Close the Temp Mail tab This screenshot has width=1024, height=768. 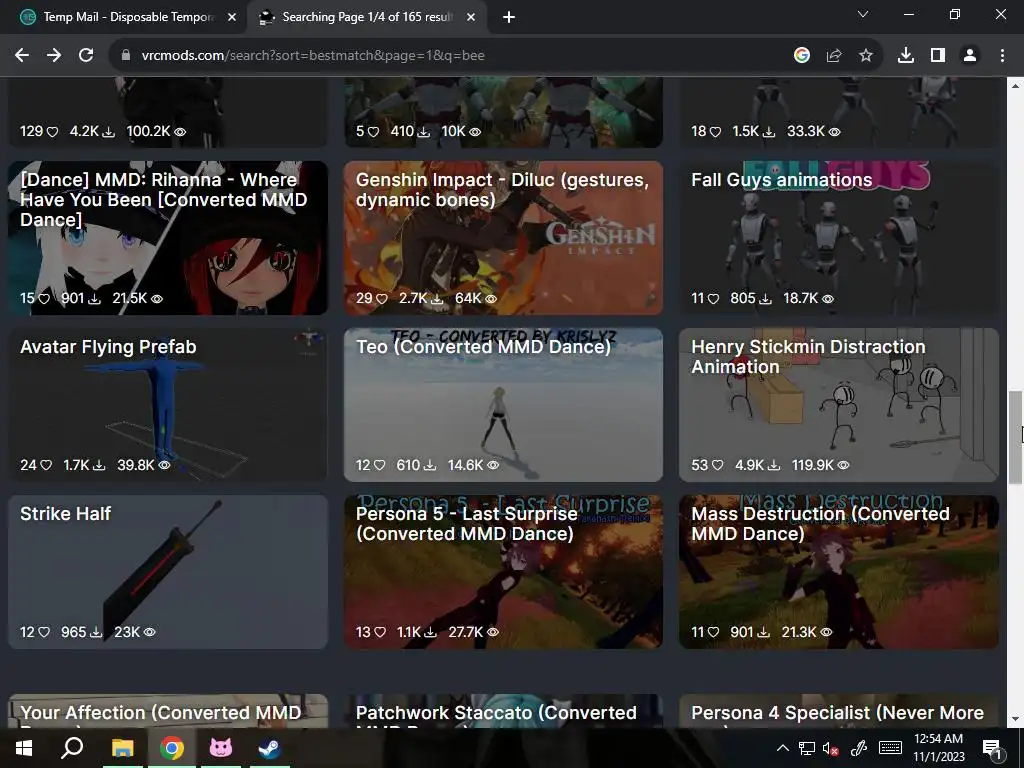[x=232, y=18]
